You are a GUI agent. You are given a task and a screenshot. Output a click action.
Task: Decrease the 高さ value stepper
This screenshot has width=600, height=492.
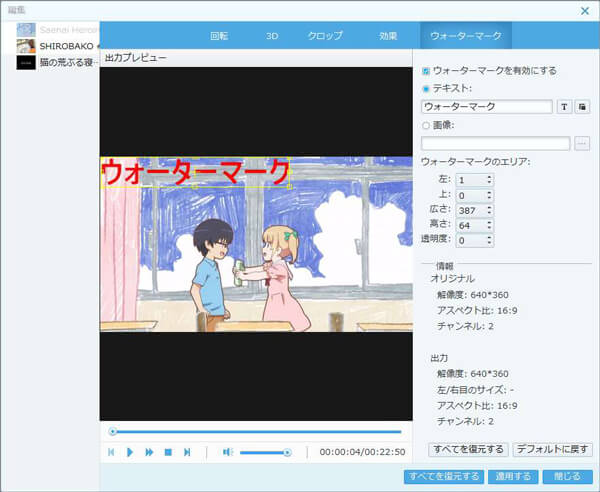click(489, 228)
